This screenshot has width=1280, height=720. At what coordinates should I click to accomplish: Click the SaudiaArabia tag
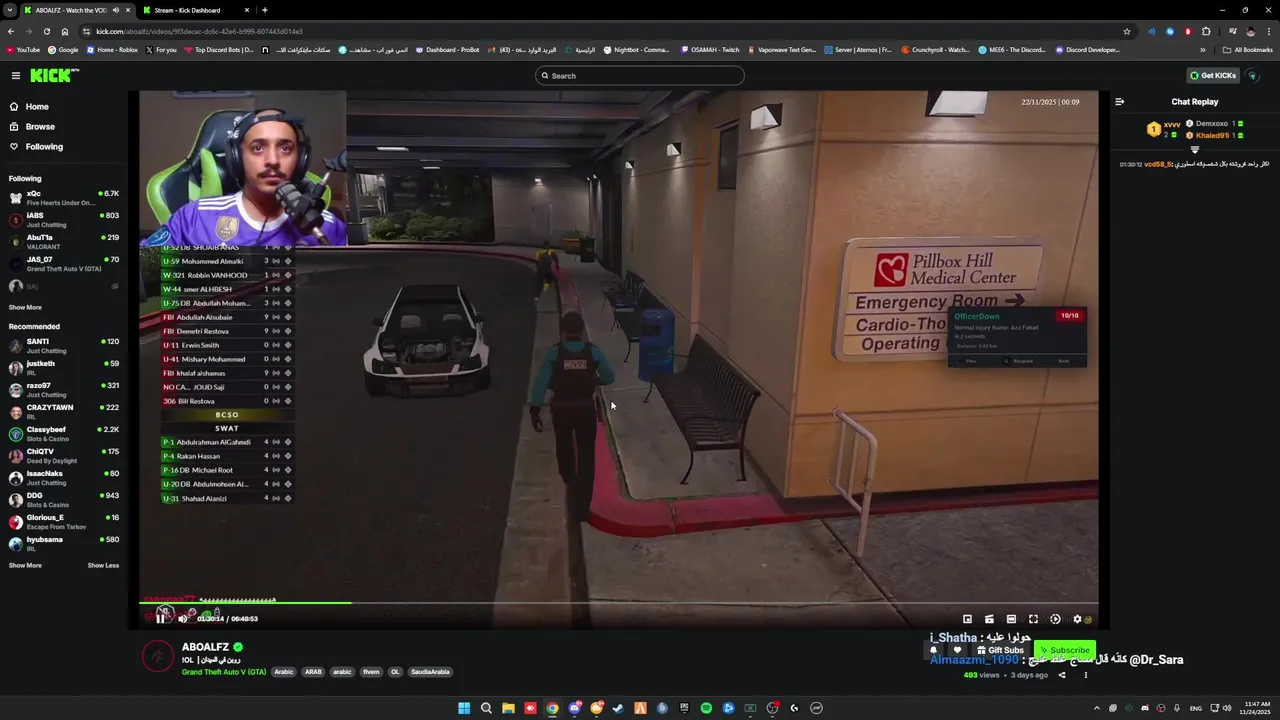coord(430,672)
